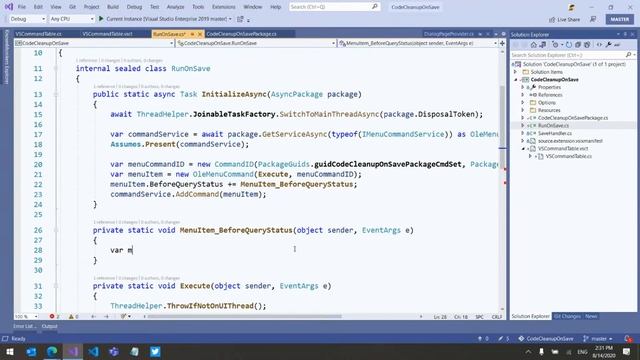The image size is (640, 360).
Task: Click the CRLF line ending indicator
Action: [x=497, y=317]
